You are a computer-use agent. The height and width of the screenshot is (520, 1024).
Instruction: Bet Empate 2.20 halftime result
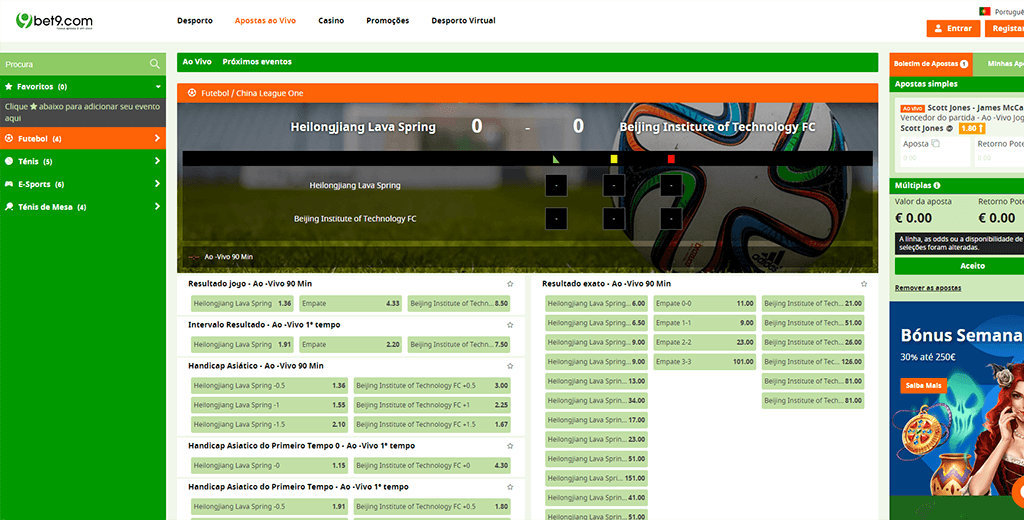pos(351,345)
